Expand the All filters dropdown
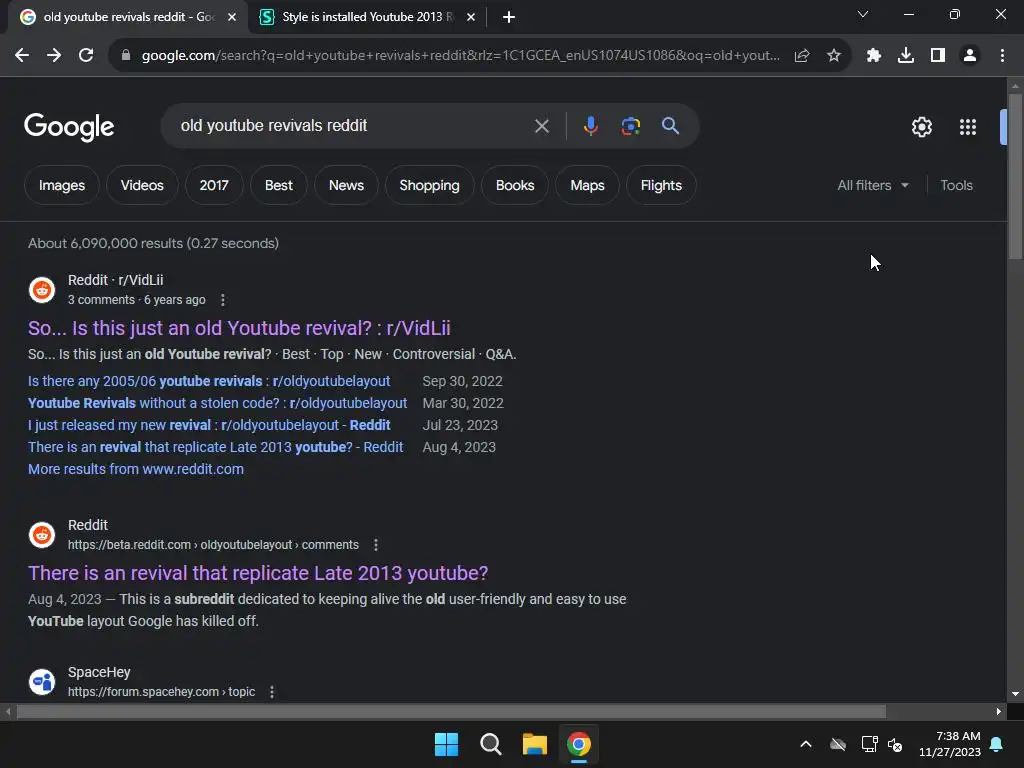Image resolution: width=1024 pixels, height=768 pixels. coord(873,185)
